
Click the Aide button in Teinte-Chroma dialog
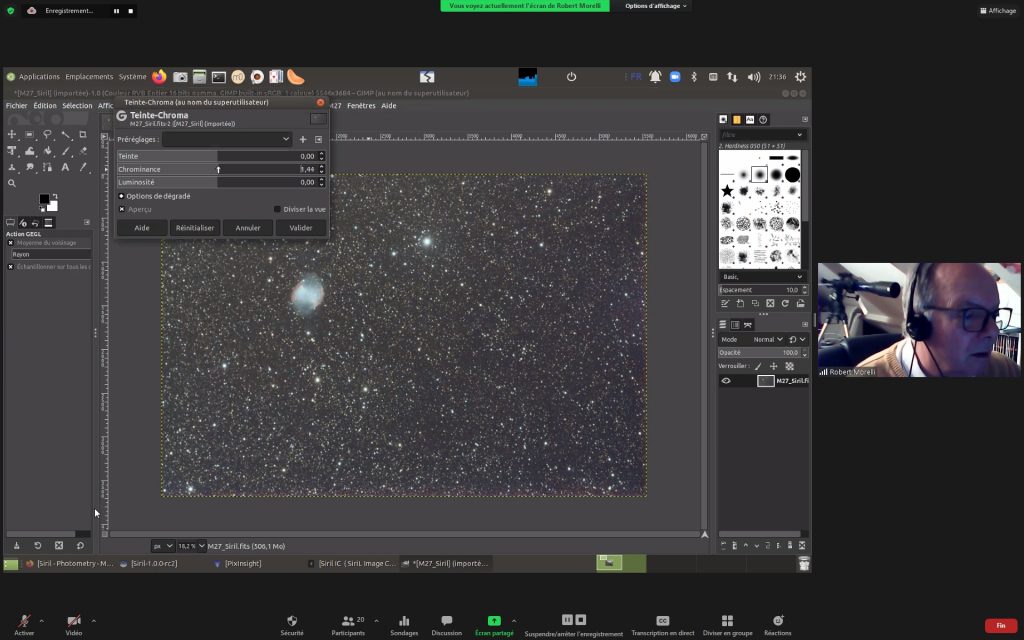coord(142,228)
